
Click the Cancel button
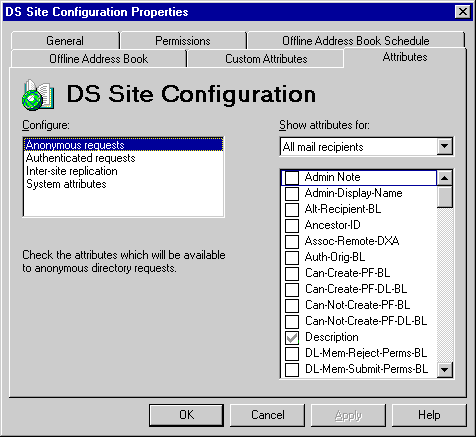coord(268,415)
